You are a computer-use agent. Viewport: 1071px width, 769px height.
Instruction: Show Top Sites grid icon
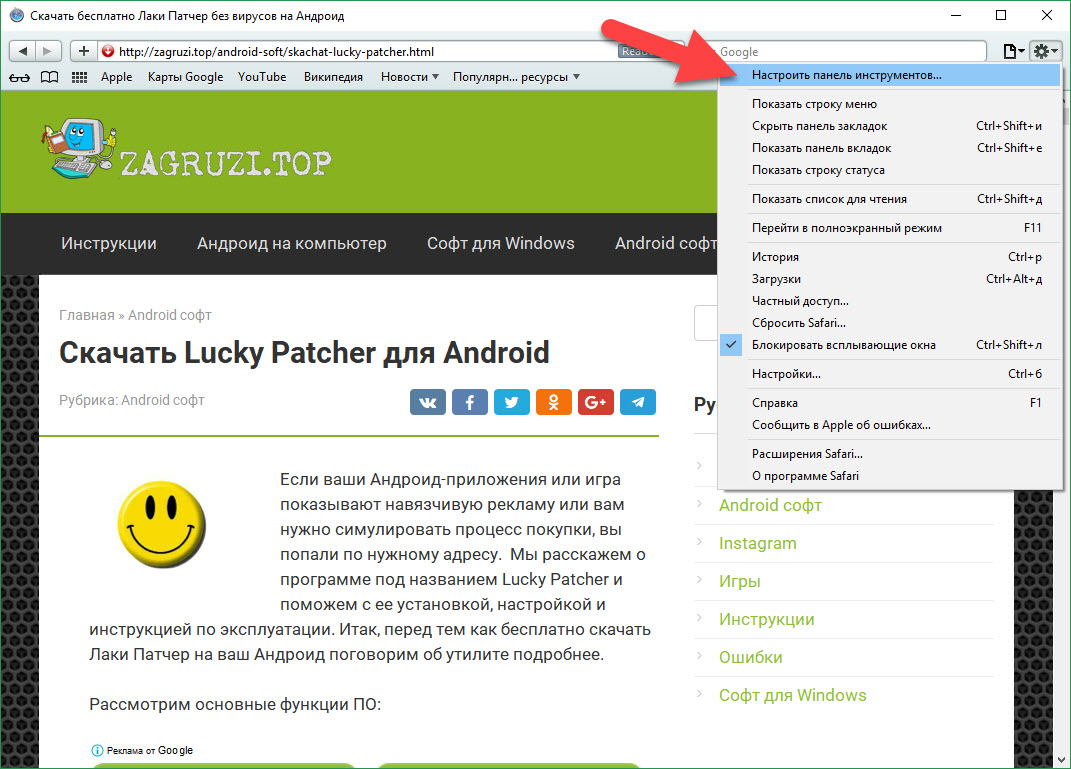pos(79,77)
